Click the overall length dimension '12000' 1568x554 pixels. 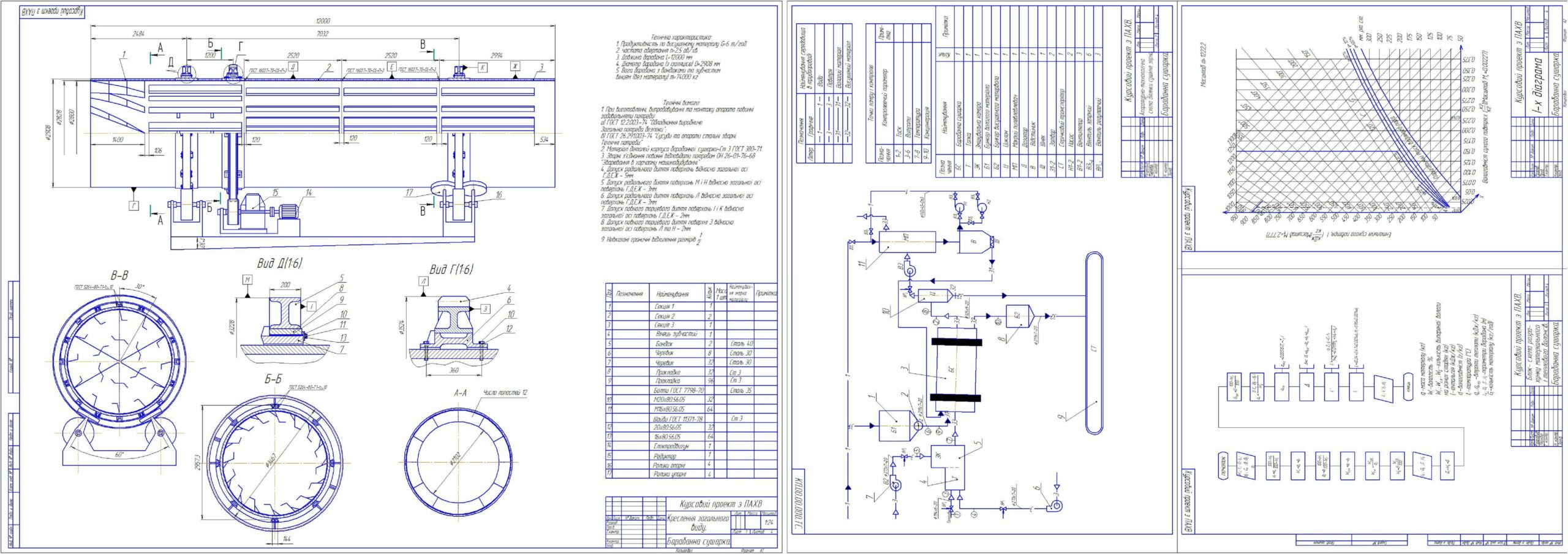click(322, 21)
